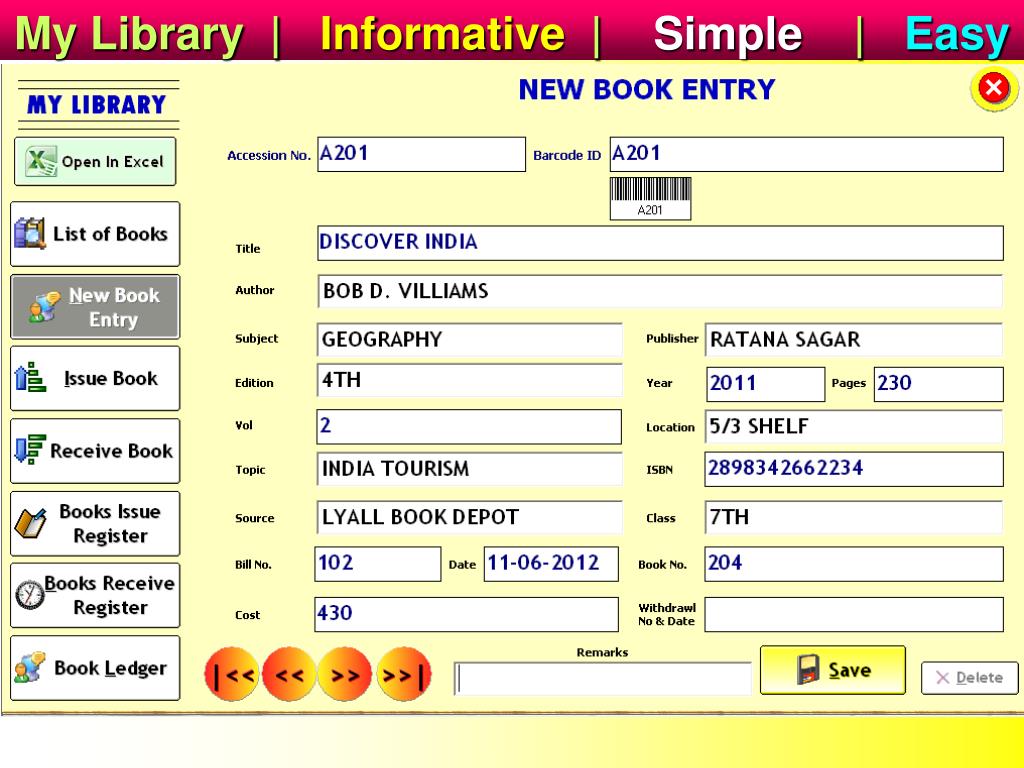The height and width of the screenshot is (768, 1024).
Task: Click the MY LIBRARY logo heading
Action: (x=97, y=104)
